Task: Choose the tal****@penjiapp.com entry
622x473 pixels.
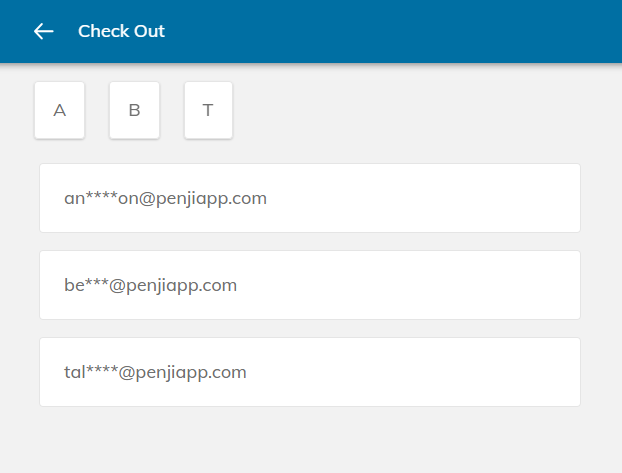Action: point(310,372)
